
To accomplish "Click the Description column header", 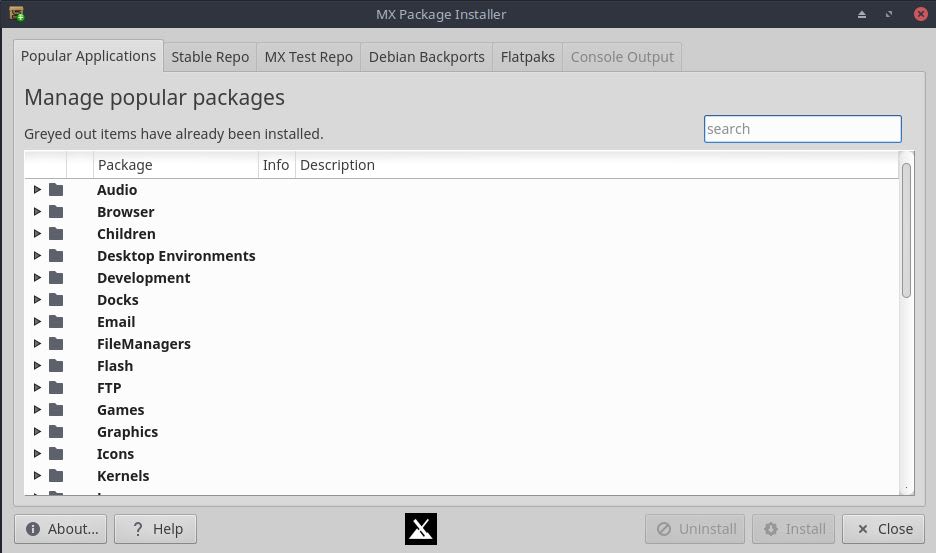I will [x=596, y=165].
